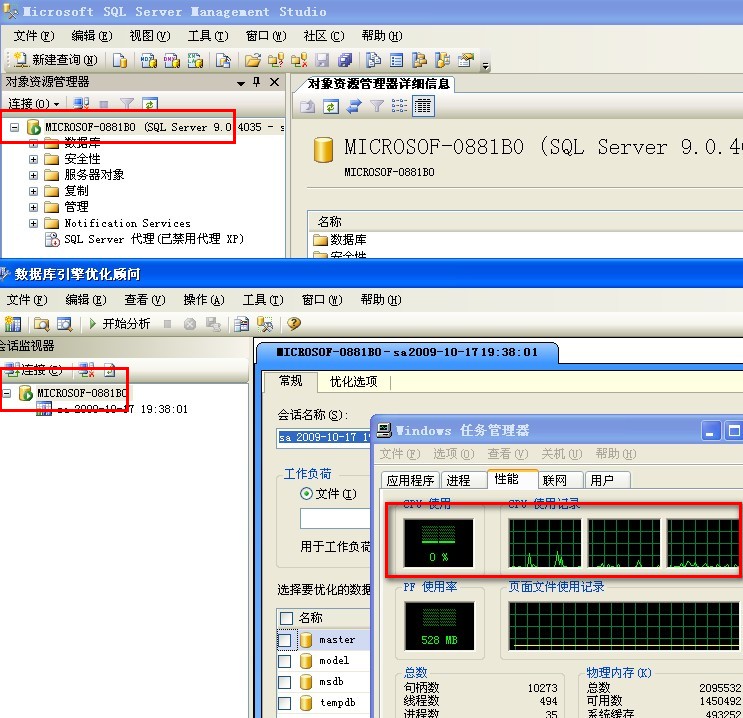Viewport: 743px width, 718px height.
Task: Open 社区(C) menu in Management Studio
Action: [x=324, y=36]
